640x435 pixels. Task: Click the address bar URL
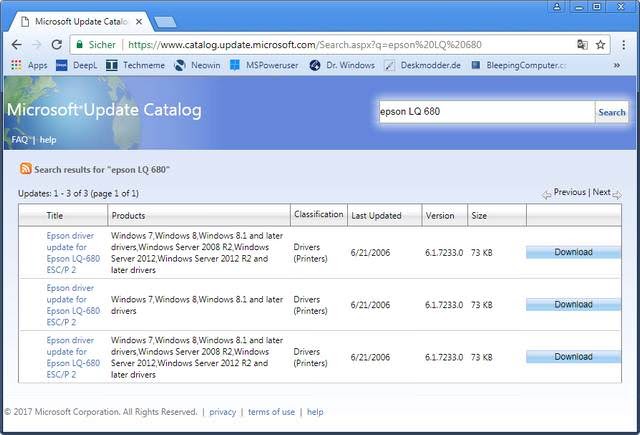point(305,44)
